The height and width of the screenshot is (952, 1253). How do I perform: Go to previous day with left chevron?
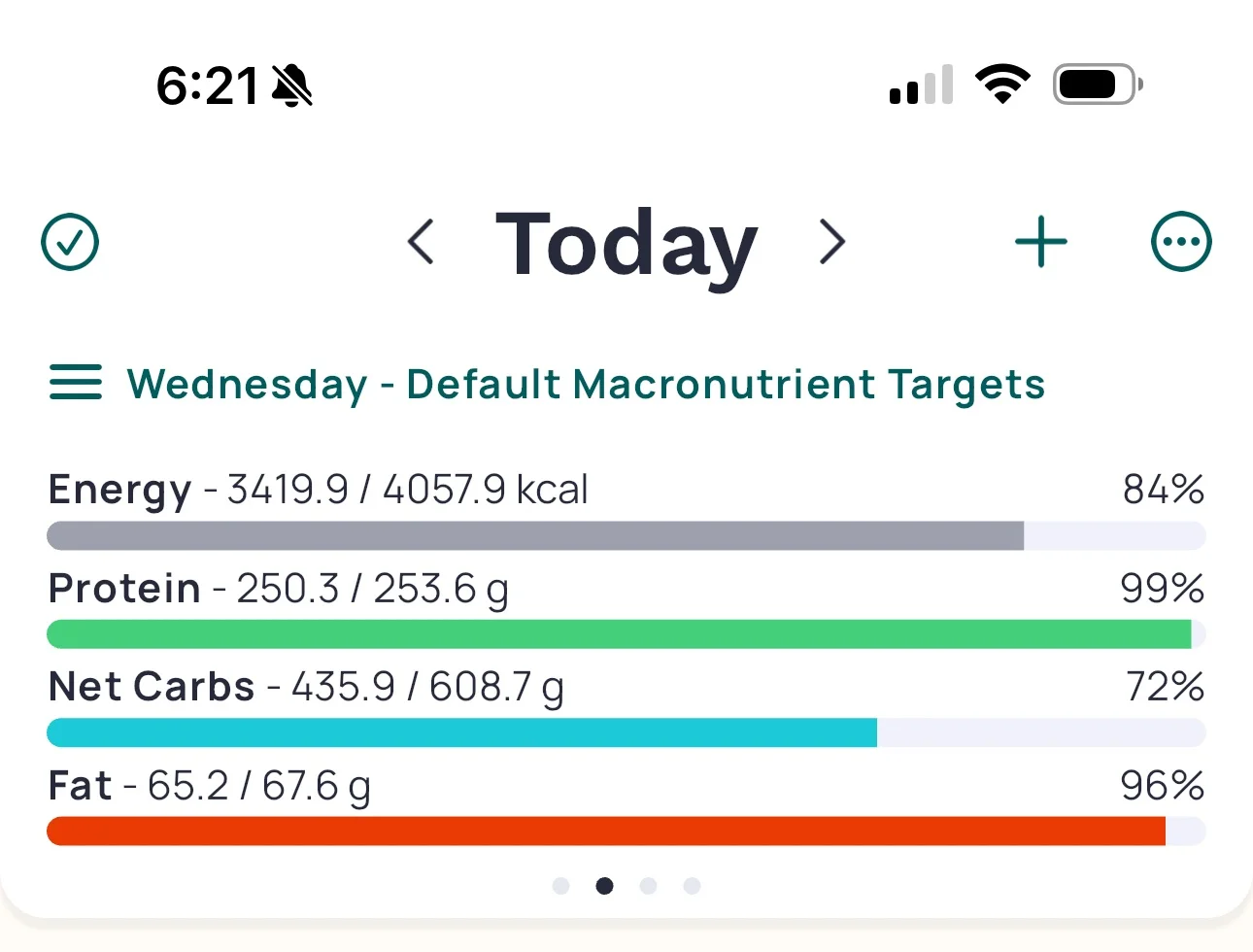421,242
